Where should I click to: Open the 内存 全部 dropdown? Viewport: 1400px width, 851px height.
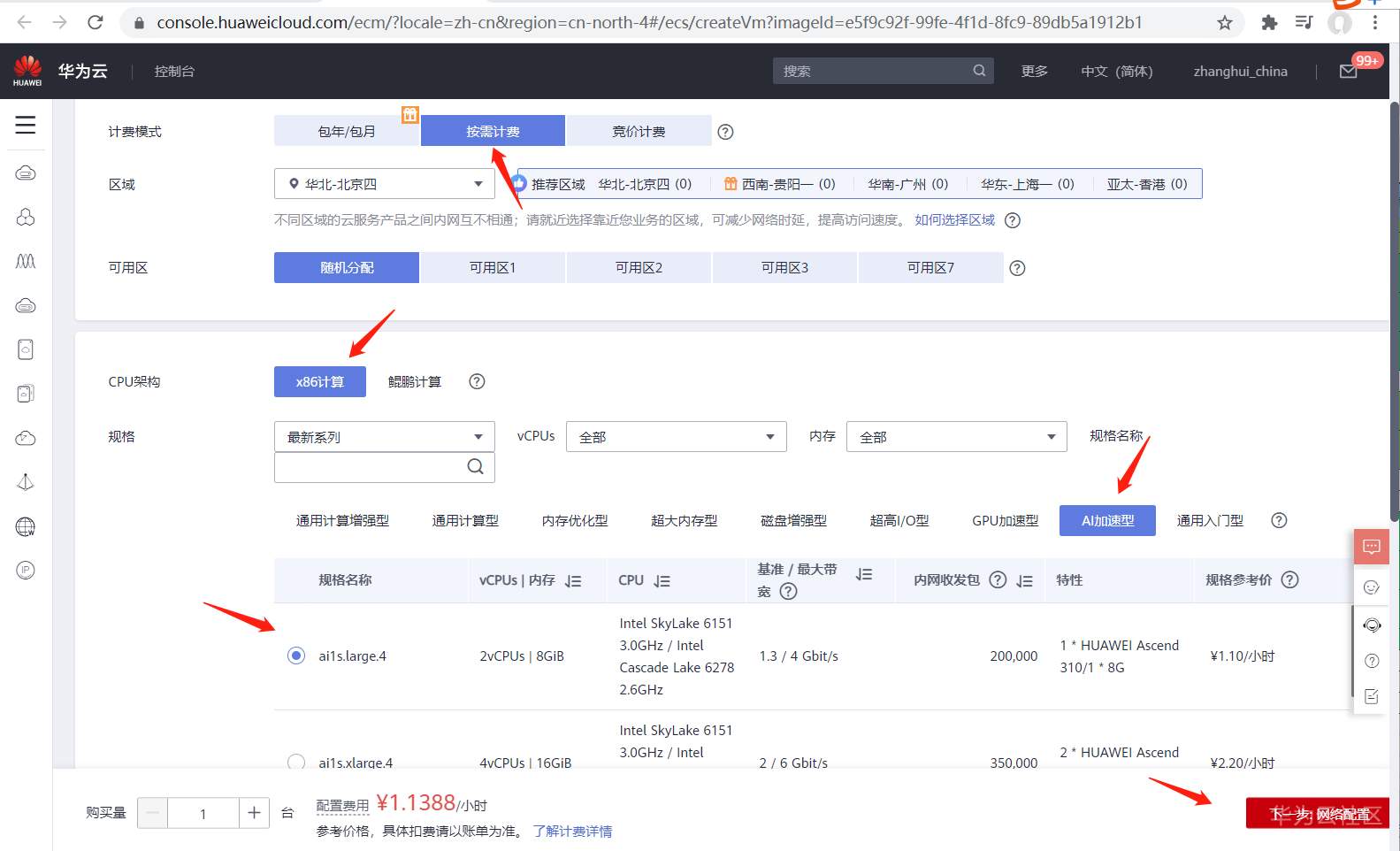coord(957,437)
